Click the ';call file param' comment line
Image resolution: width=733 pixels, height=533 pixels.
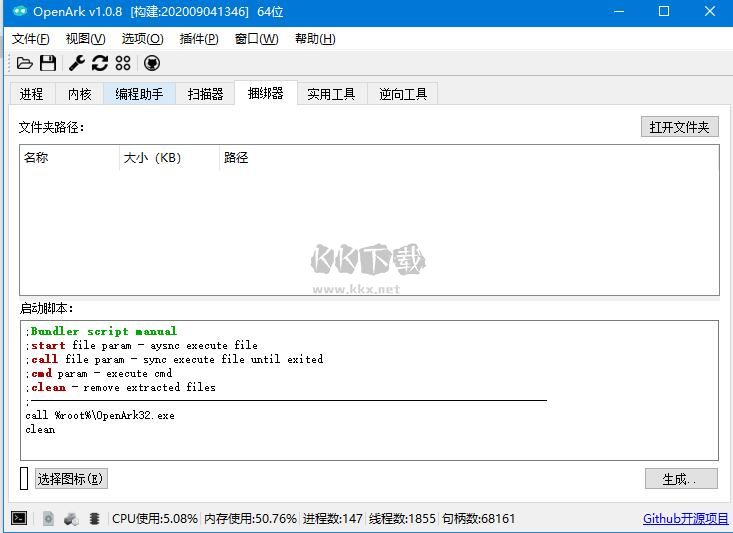175,359
